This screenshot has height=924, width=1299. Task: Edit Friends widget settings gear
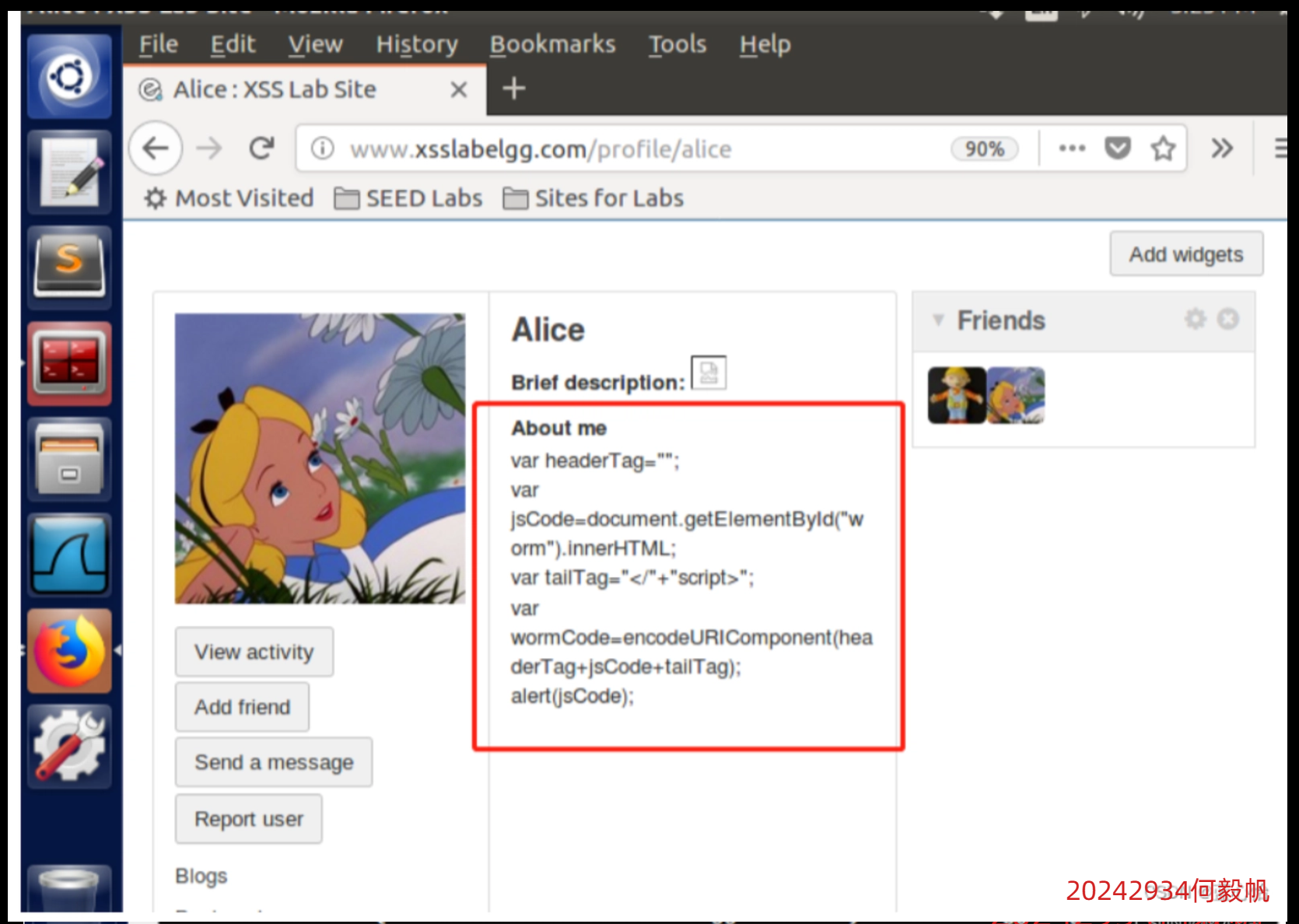(x=1196, y=319)
